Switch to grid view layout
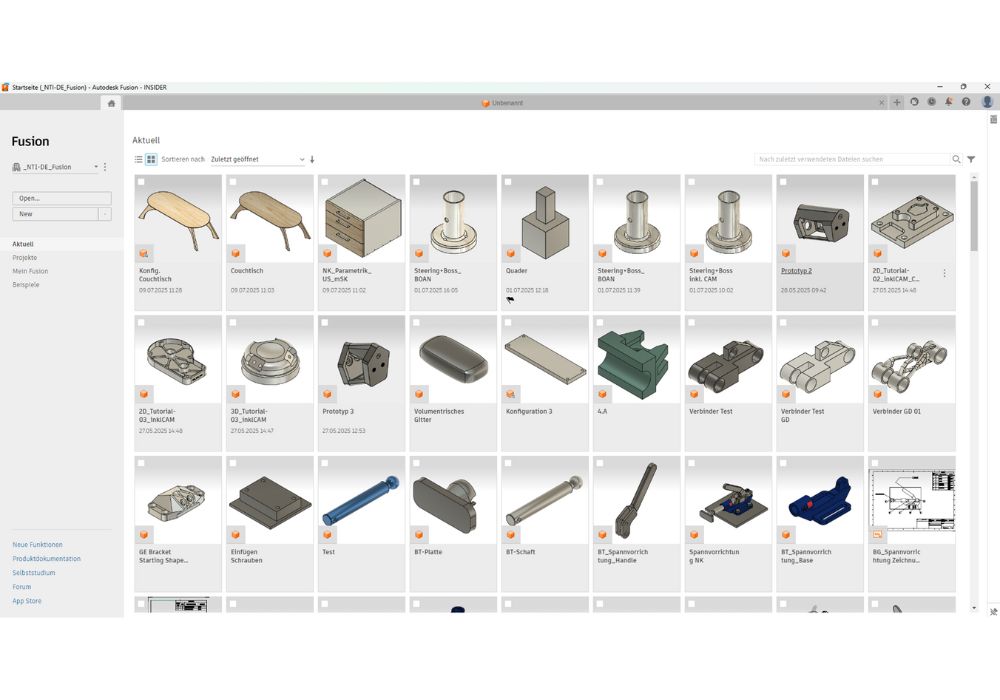Viewport: 1000px width, 700px height. tap(151, 159)
